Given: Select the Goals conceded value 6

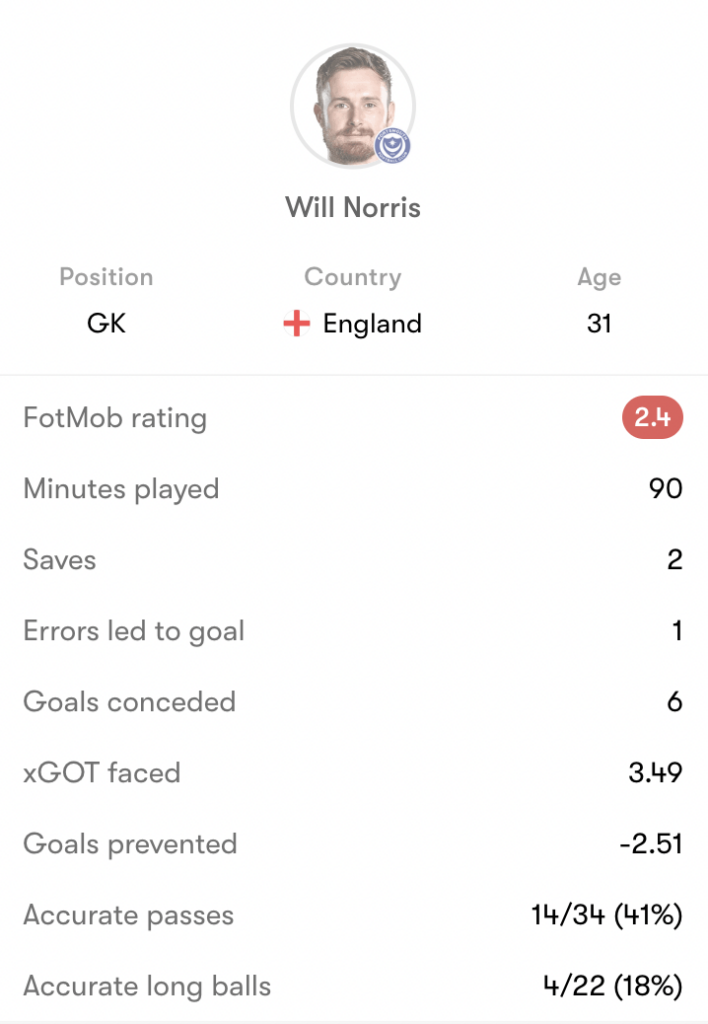Looking at the screenshot, I should [x=675, y=702].
